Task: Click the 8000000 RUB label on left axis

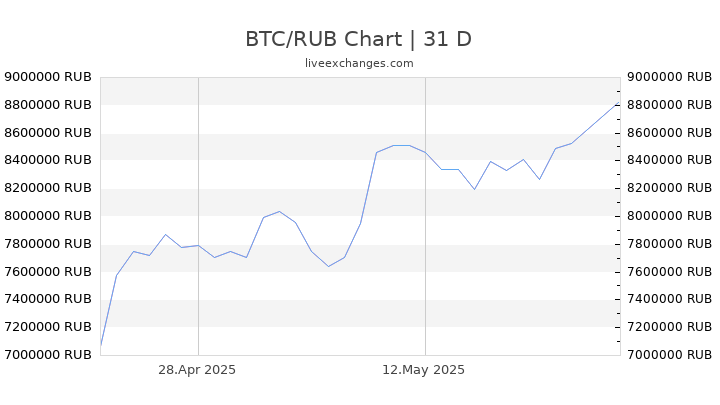Action: pyautogui.click(x=48, y=216)
